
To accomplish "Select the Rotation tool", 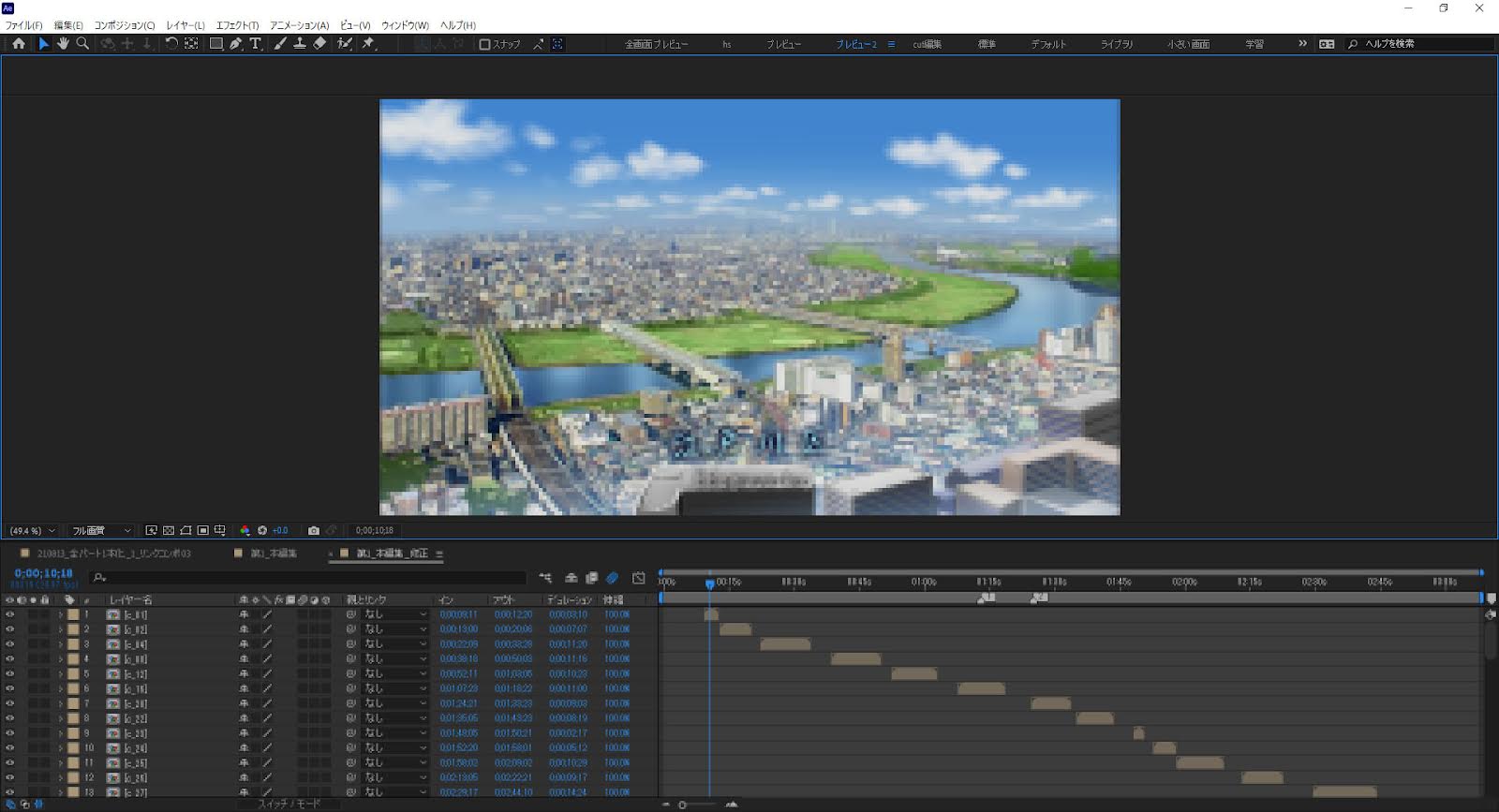I will pos(171,43).
